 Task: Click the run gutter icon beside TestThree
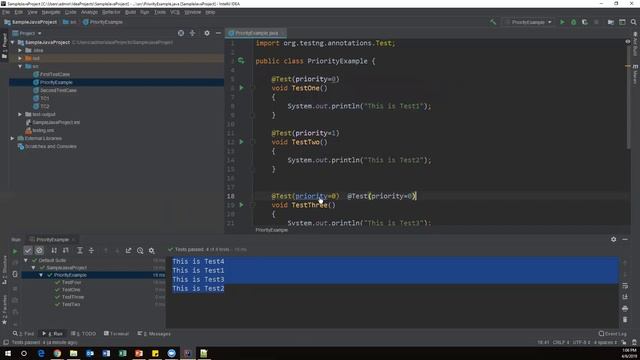241,205
